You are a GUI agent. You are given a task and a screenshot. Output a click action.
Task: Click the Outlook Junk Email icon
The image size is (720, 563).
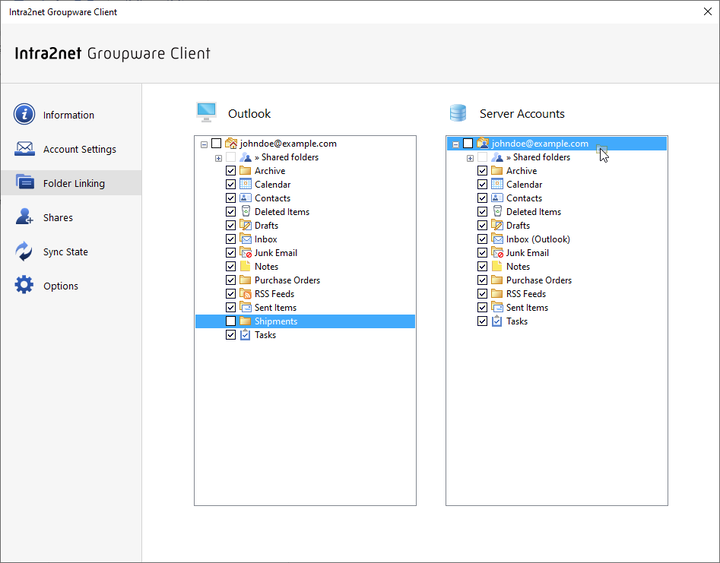(246, 253)
